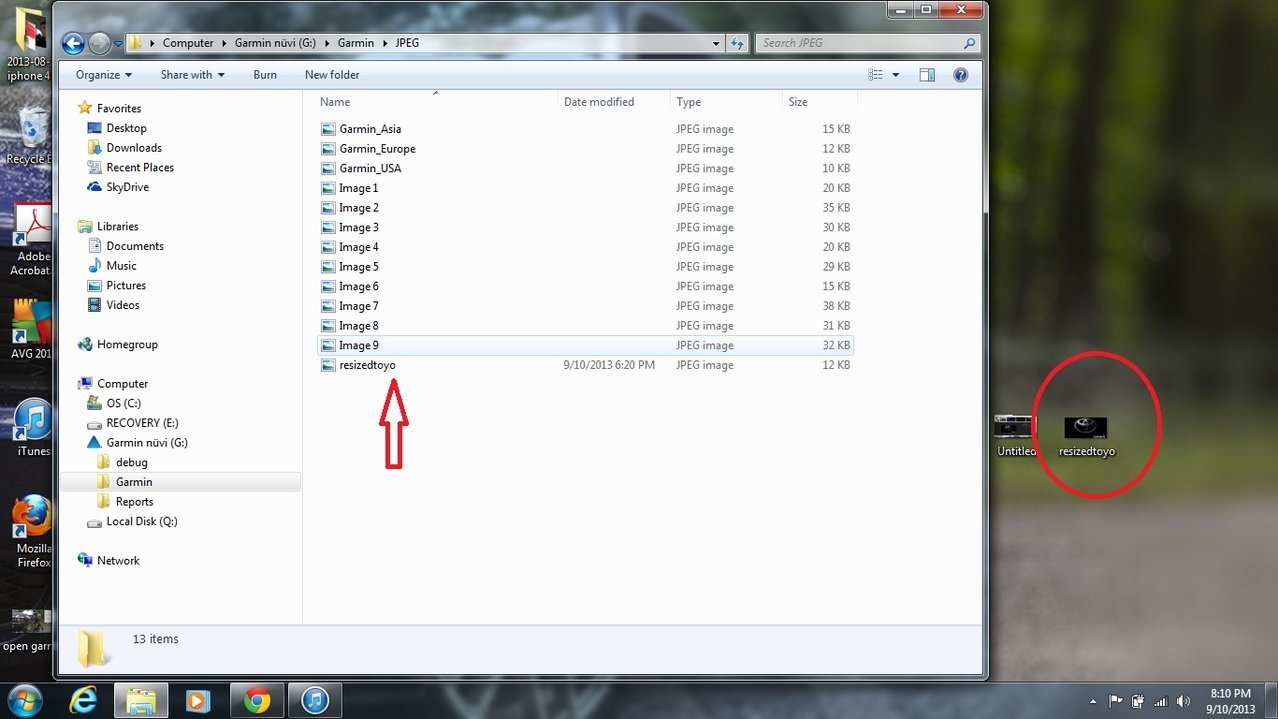Open the recent locations dropdown arrow
The height and width of the screenshot is (719, 1278).
(x=118, y=44)
